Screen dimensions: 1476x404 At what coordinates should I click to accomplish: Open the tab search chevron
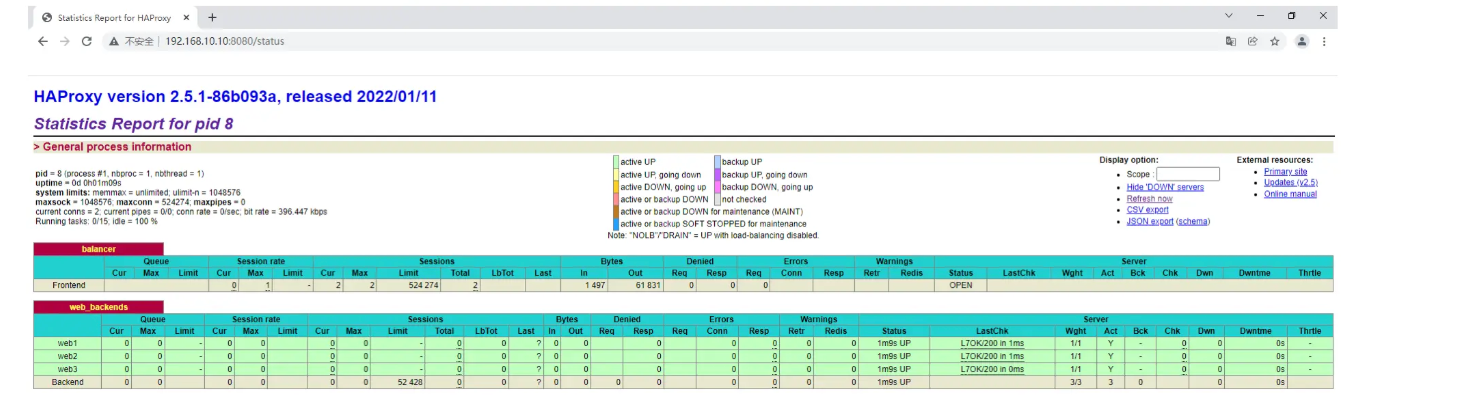click(1229, 16)
